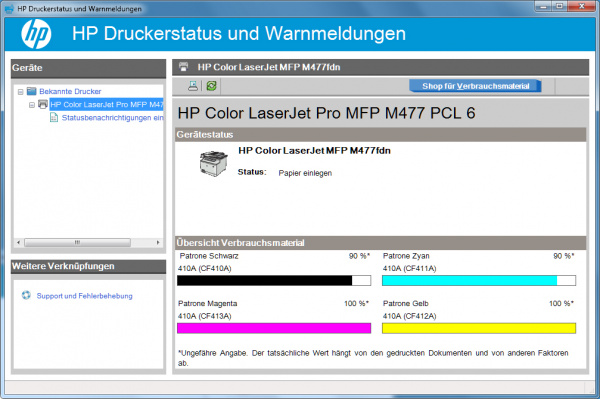Collapse the Bekannte Drucker tree node
This screenshot has width=600, height=399.
click(x=21, y=92)
